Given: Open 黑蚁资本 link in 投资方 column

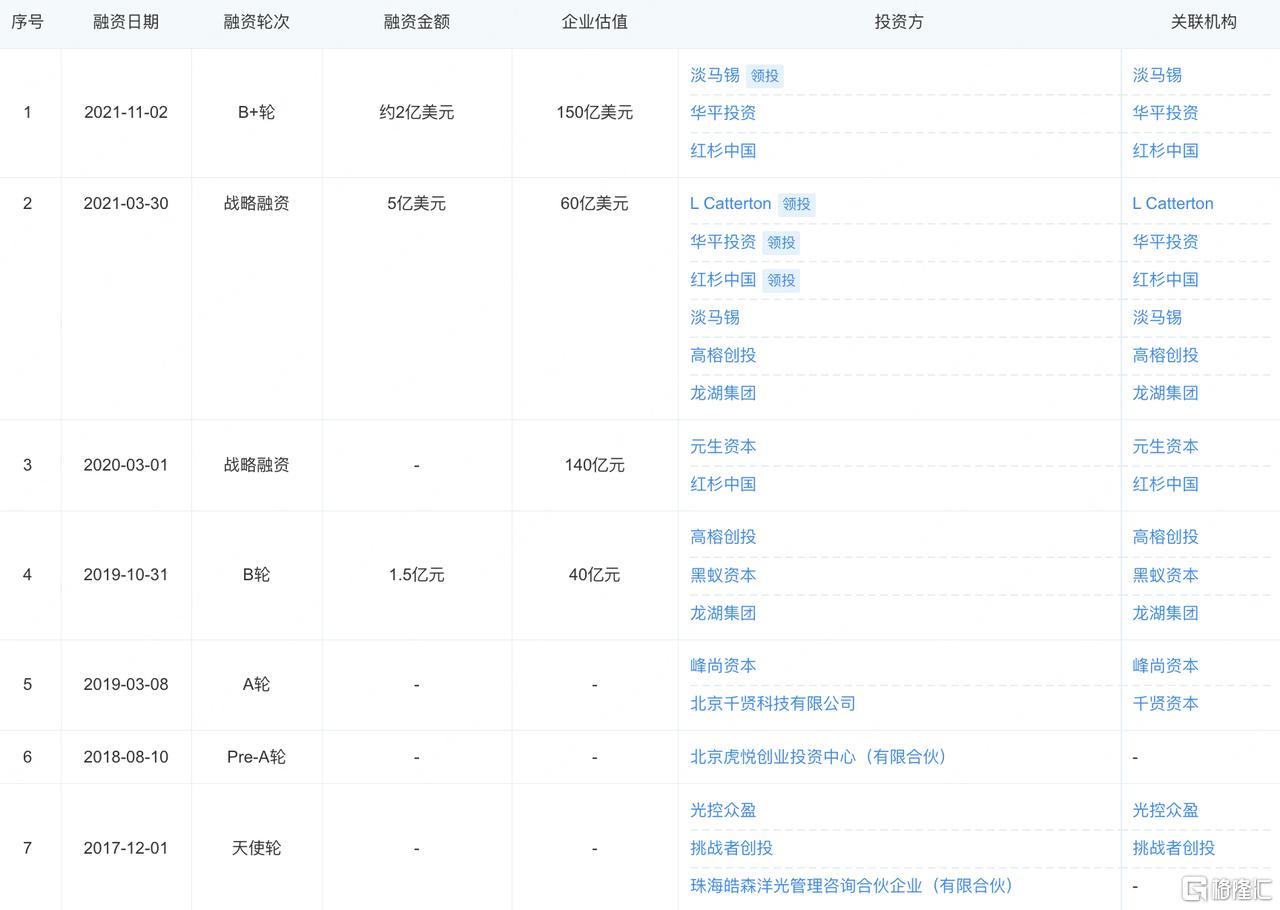Looking at the screenshot, I should tap(723, 576).
